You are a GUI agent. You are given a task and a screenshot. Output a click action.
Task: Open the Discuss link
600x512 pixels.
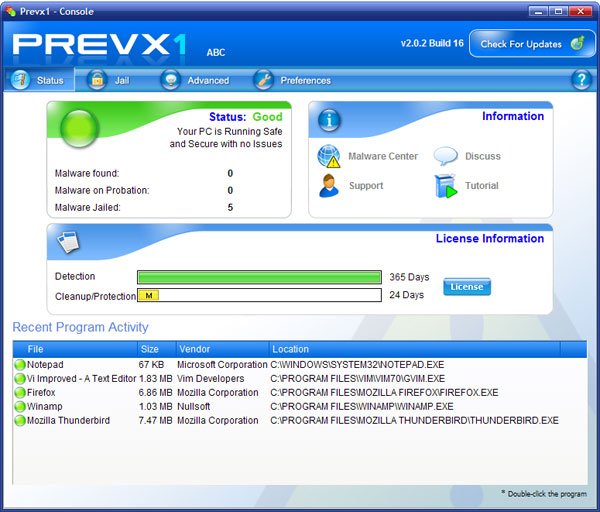[483, 156]
